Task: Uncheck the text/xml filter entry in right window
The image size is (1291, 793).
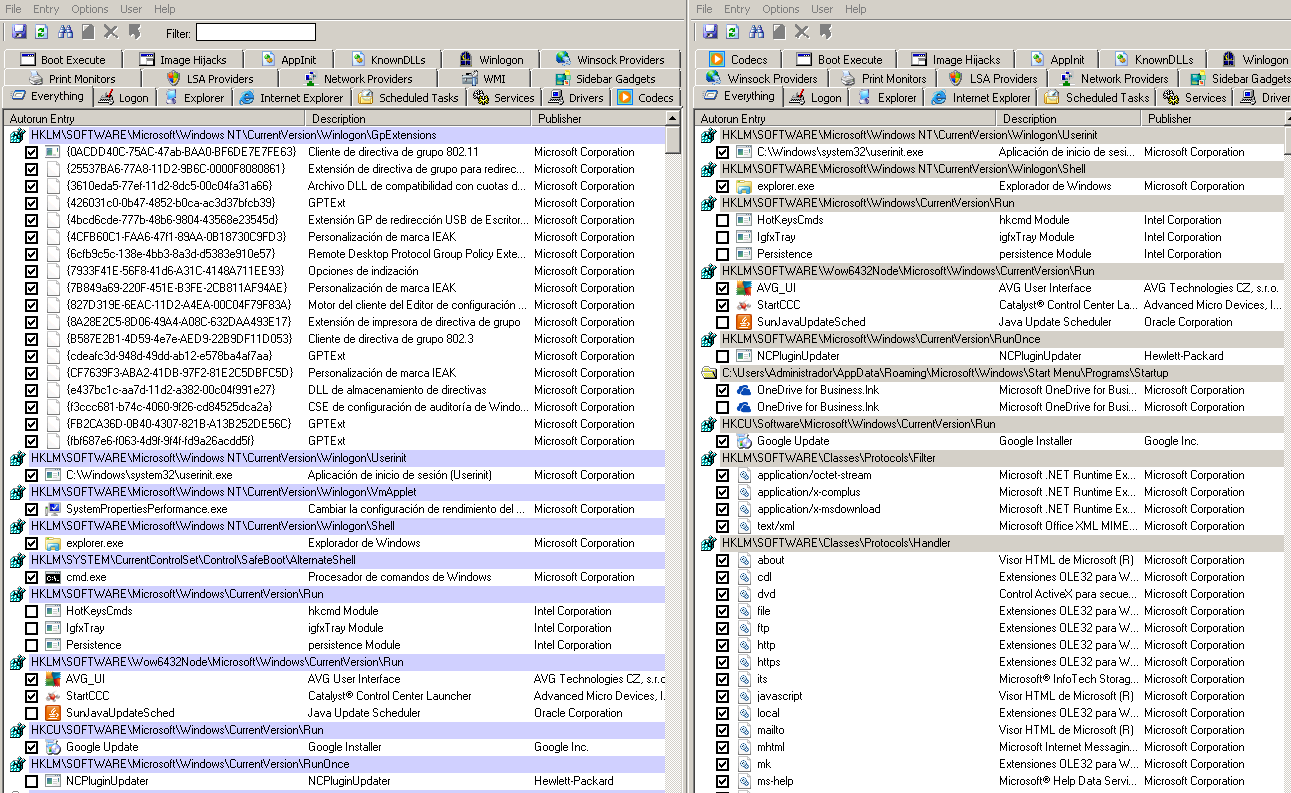Action: coord(722,526)
